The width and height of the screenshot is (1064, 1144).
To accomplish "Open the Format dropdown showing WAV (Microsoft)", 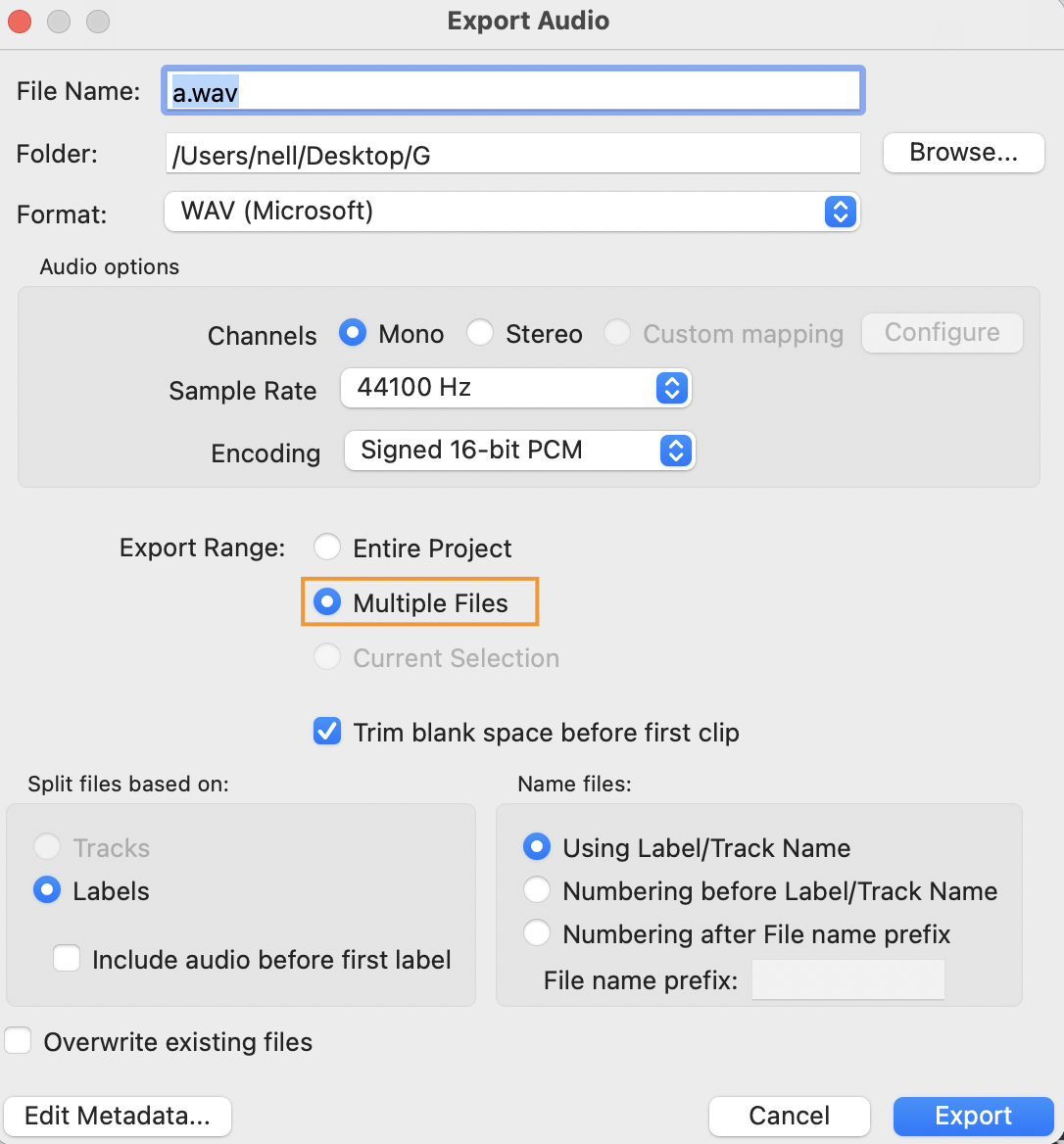I will point(510,212).
